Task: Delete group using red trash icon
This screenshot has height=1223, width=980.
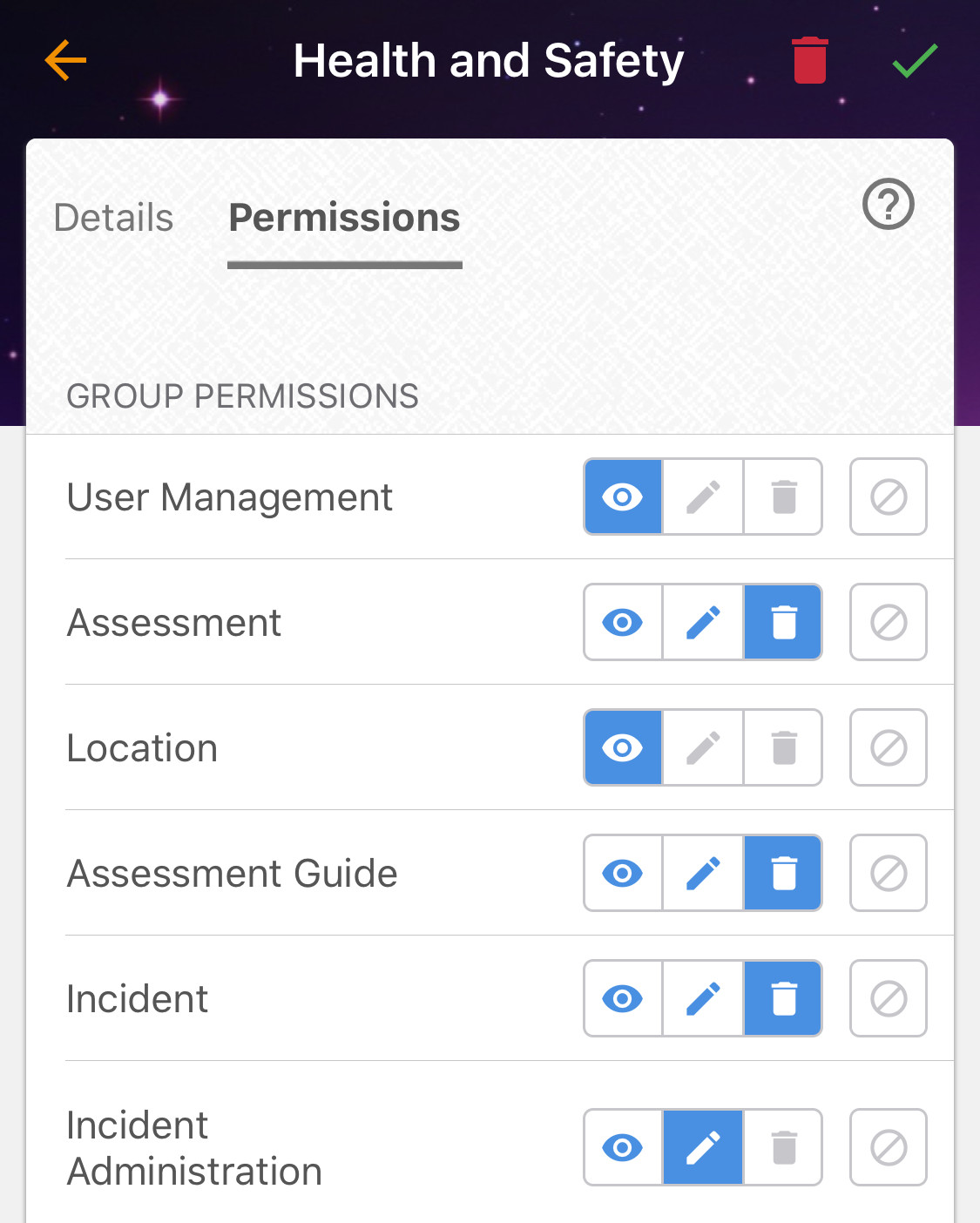Action: click(x=809, y=60)
